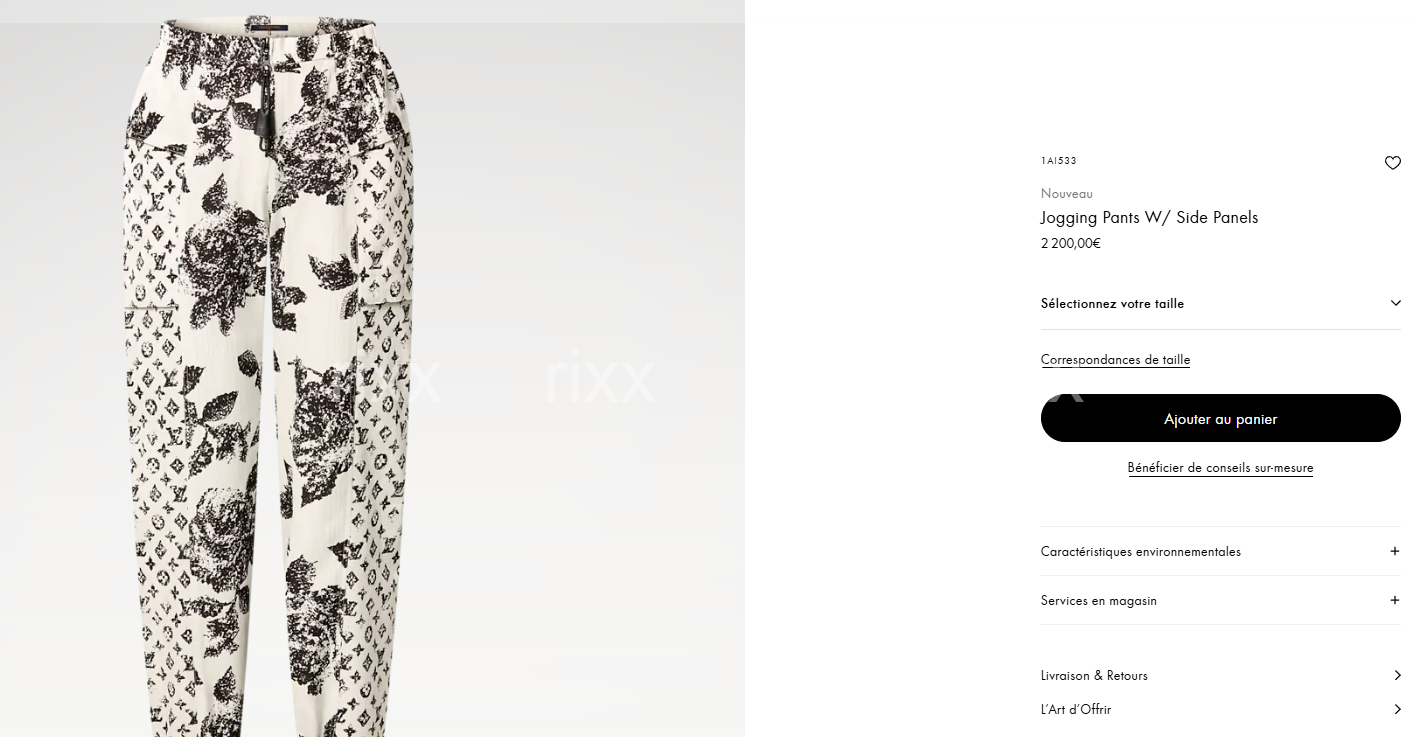Click the plus icon next to Caractéristiques environnementales
Viewport: 1414px width, 737px height.
pyautogui.click(x=1394, y=551)
